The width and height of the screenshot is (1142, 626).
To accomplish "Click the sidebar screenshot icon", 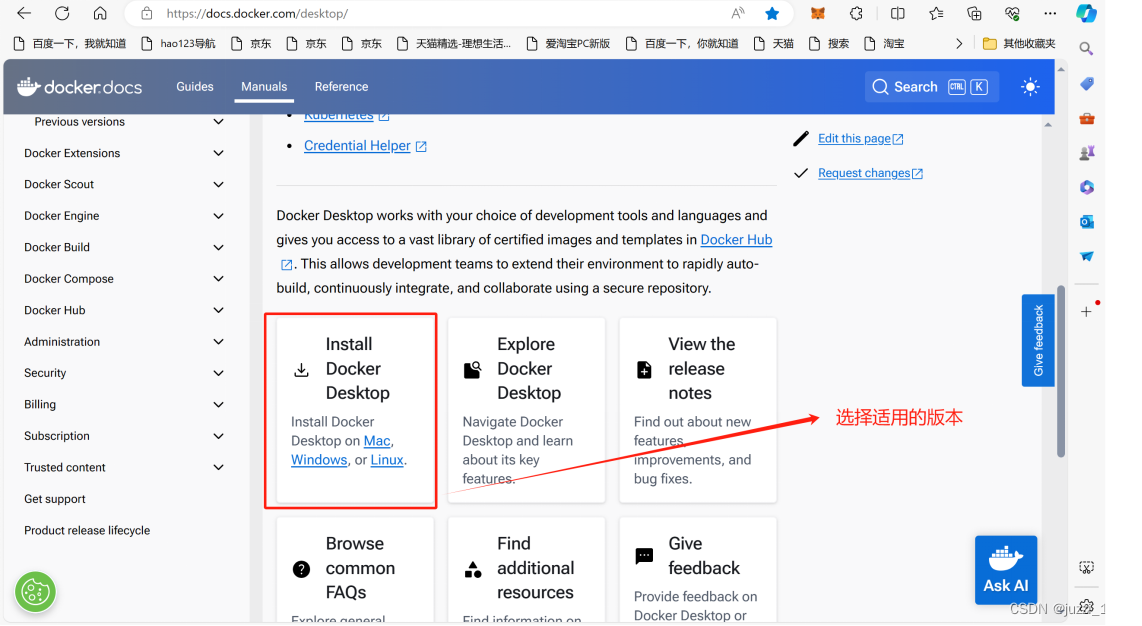I will point(1086,567).
